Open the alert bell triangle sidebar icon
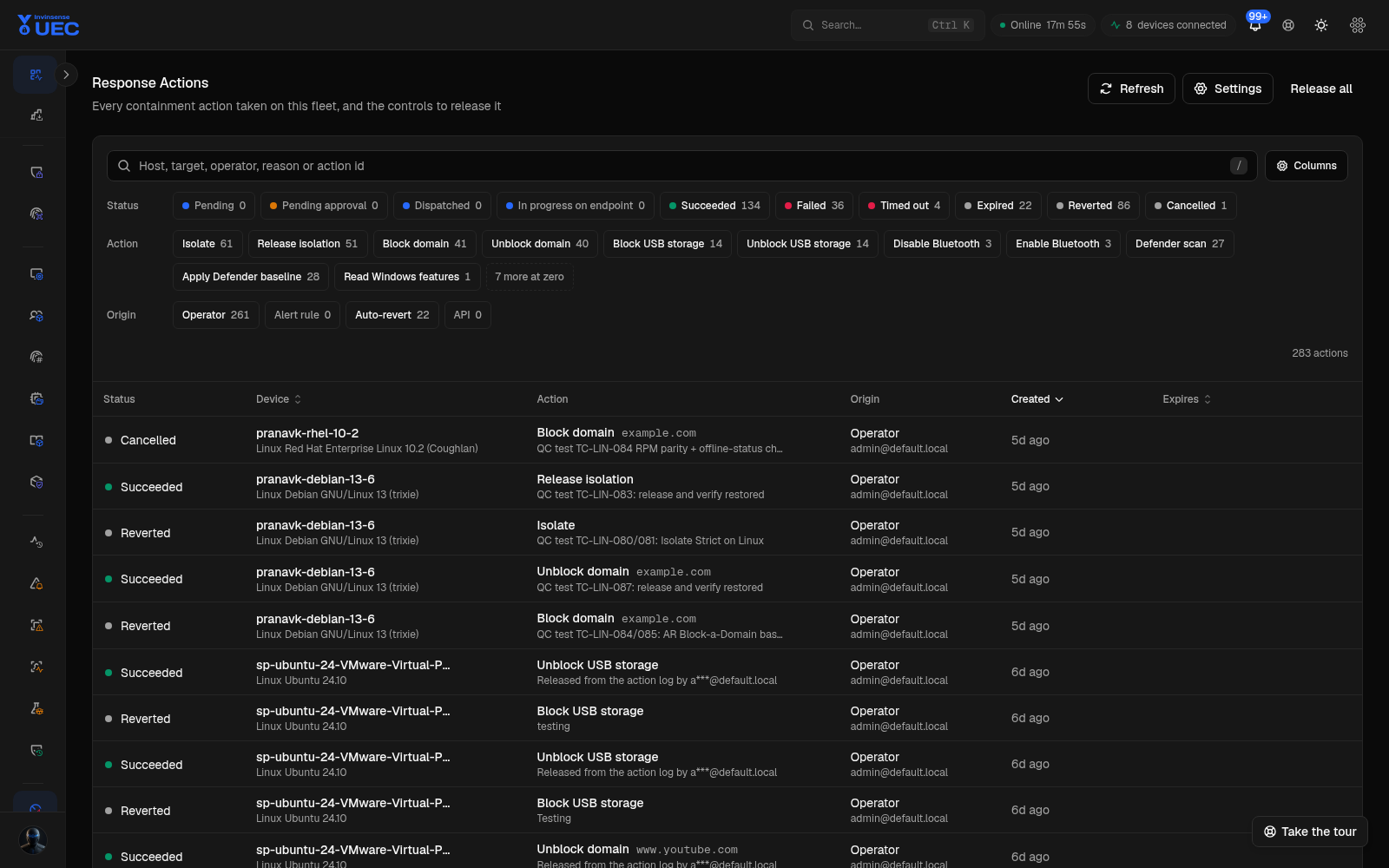Image resolution: width=1389 pixels, height=868 pixels. 36,583
